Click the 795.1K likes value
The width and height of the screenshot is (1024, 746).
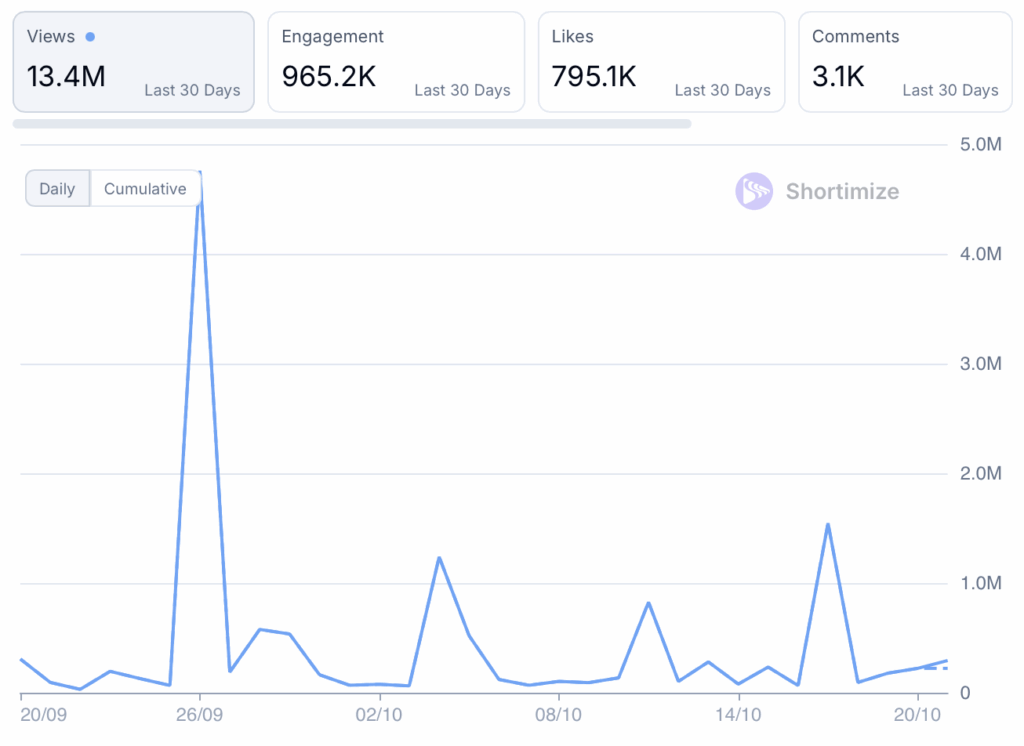(x=594, y=76)
